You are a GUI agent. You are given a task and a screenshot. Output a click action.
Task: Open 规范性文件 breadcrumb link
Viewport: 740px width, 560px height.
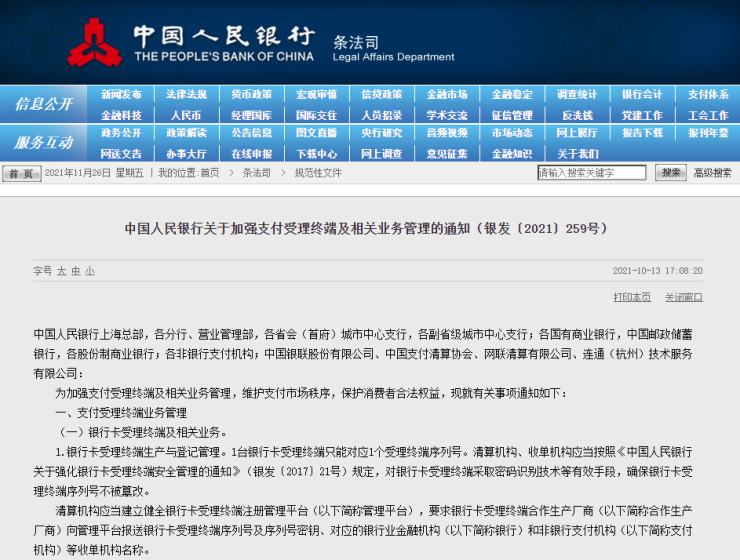tap(318, 173)
